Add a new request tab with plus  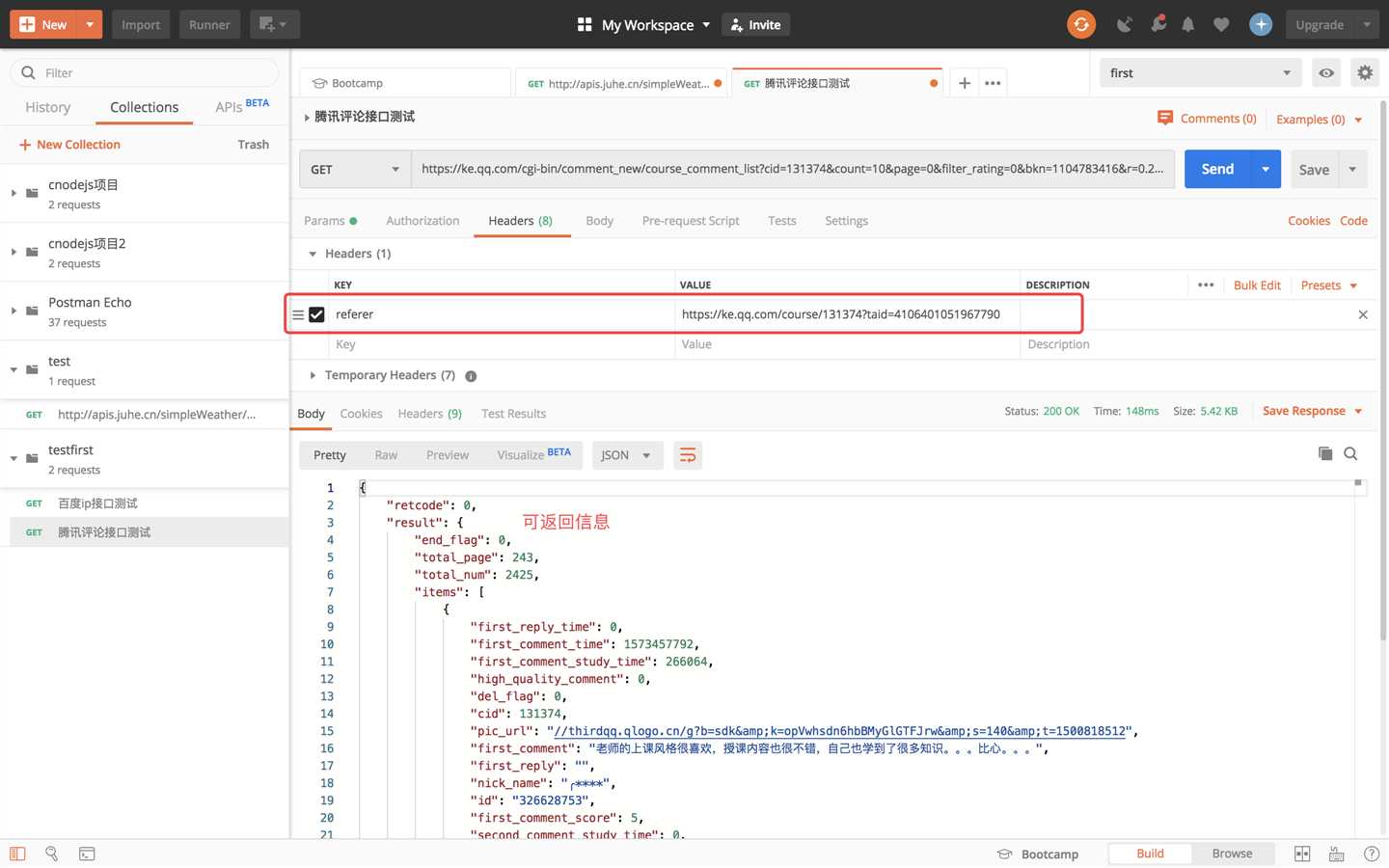(x=964, y=83)
